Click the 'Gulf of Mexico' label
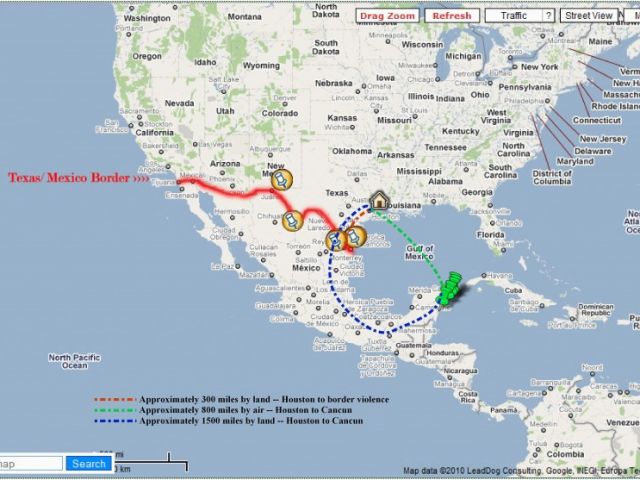 (x=419, y=252)
